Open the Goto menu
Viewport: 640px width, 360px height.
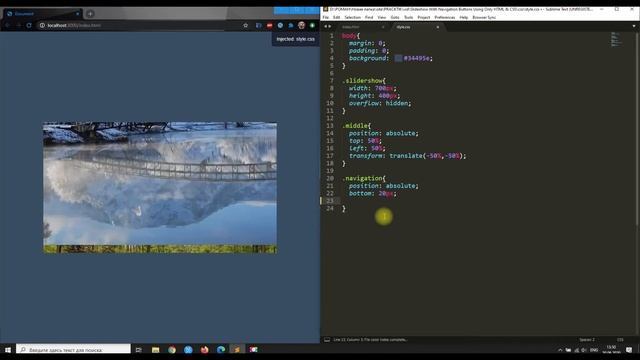pos(395,18)
